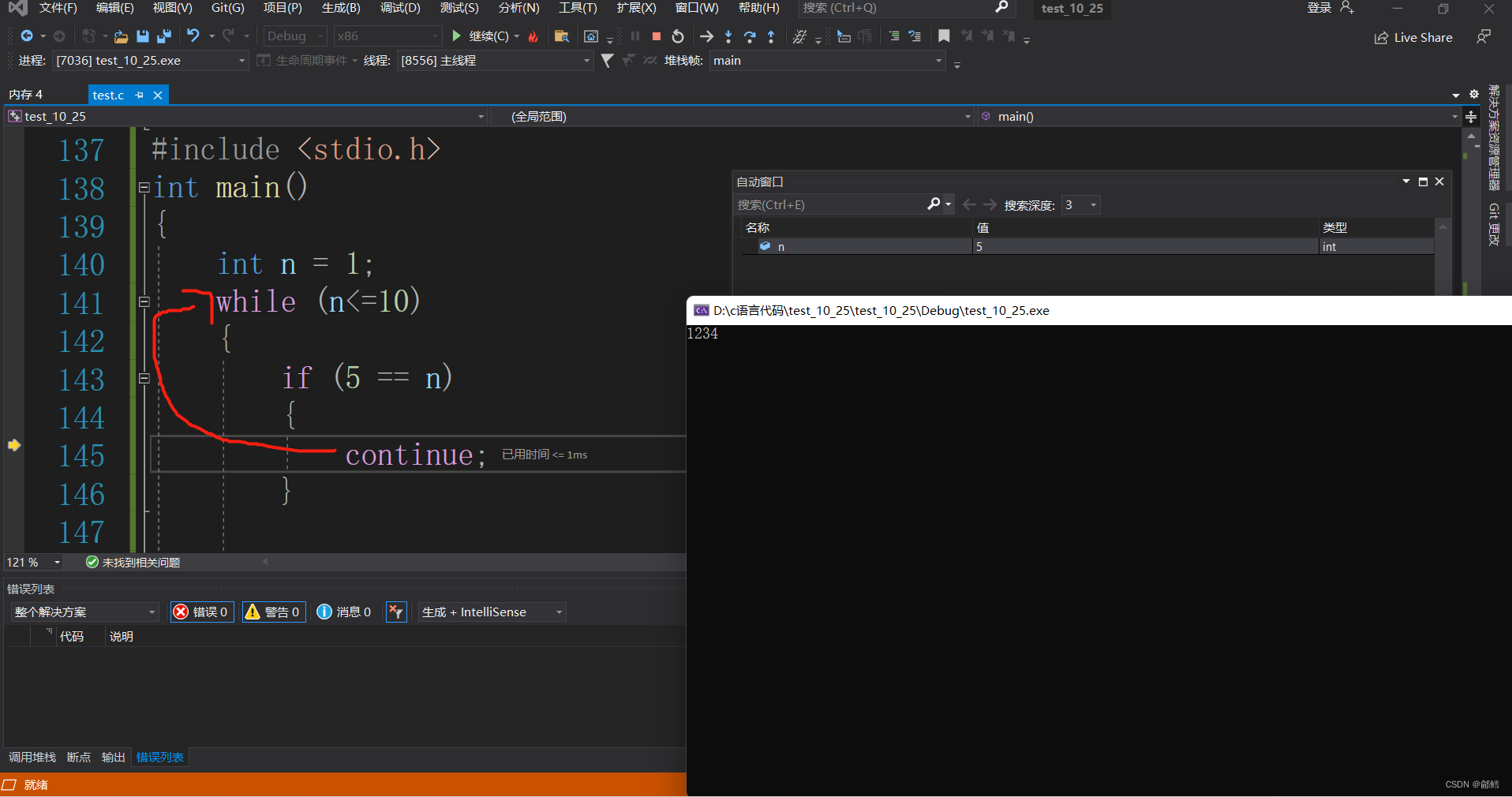Open file with the open folder icon
The width and height of the screenshot is (1512, 797).
click(121, 36)
